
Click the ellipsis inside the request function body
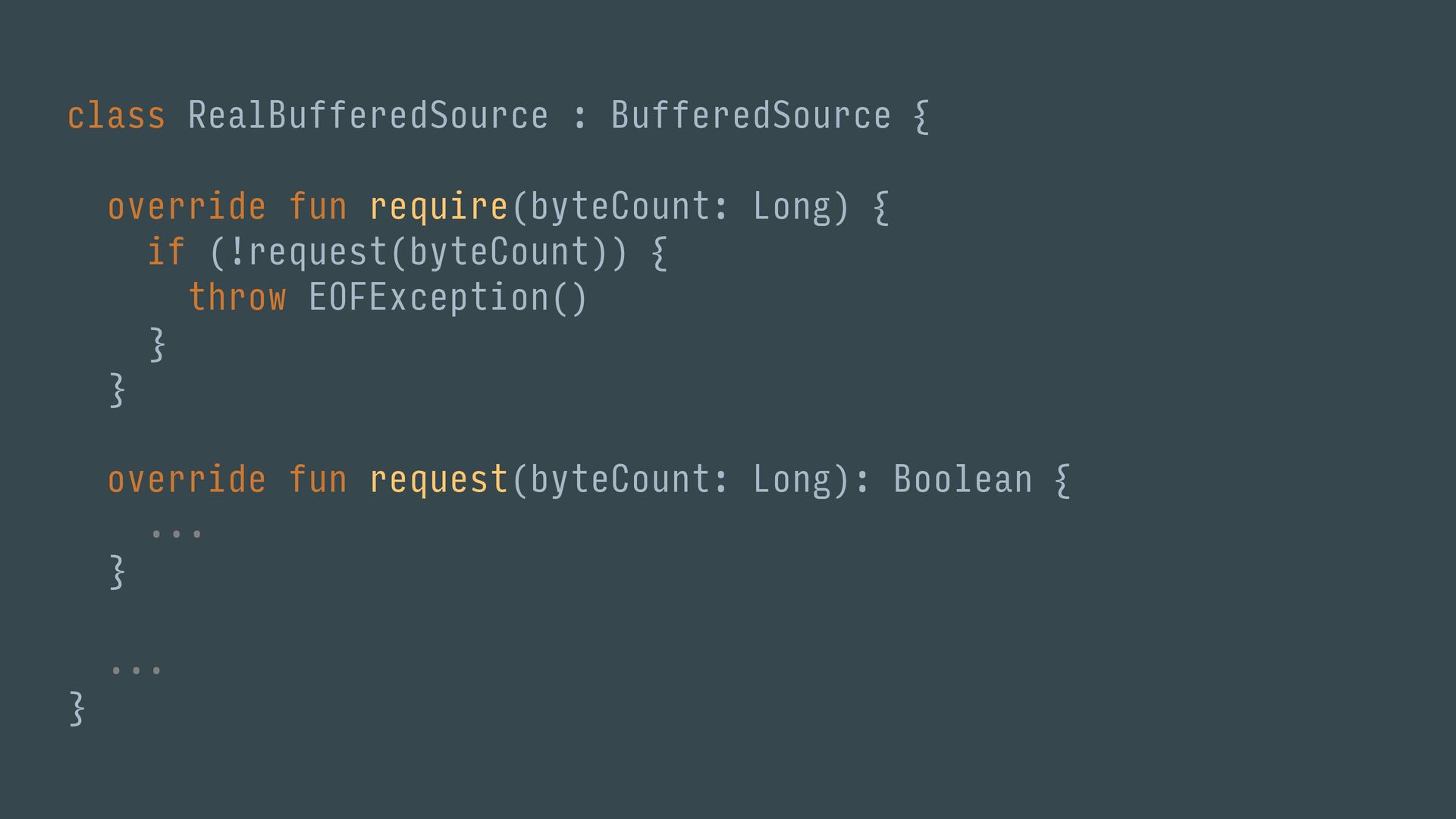[x=176, y=534]
